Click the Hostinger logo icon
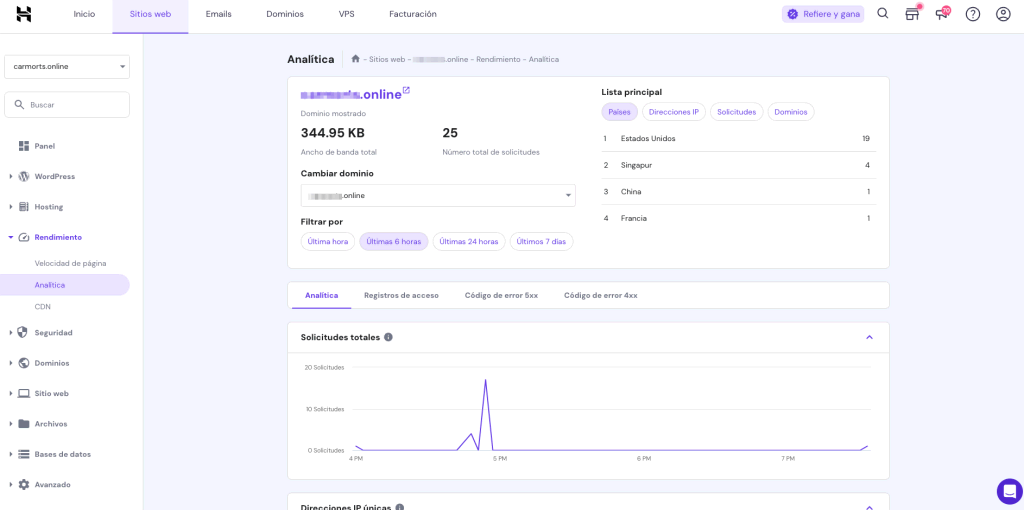 tap(24, 14)
